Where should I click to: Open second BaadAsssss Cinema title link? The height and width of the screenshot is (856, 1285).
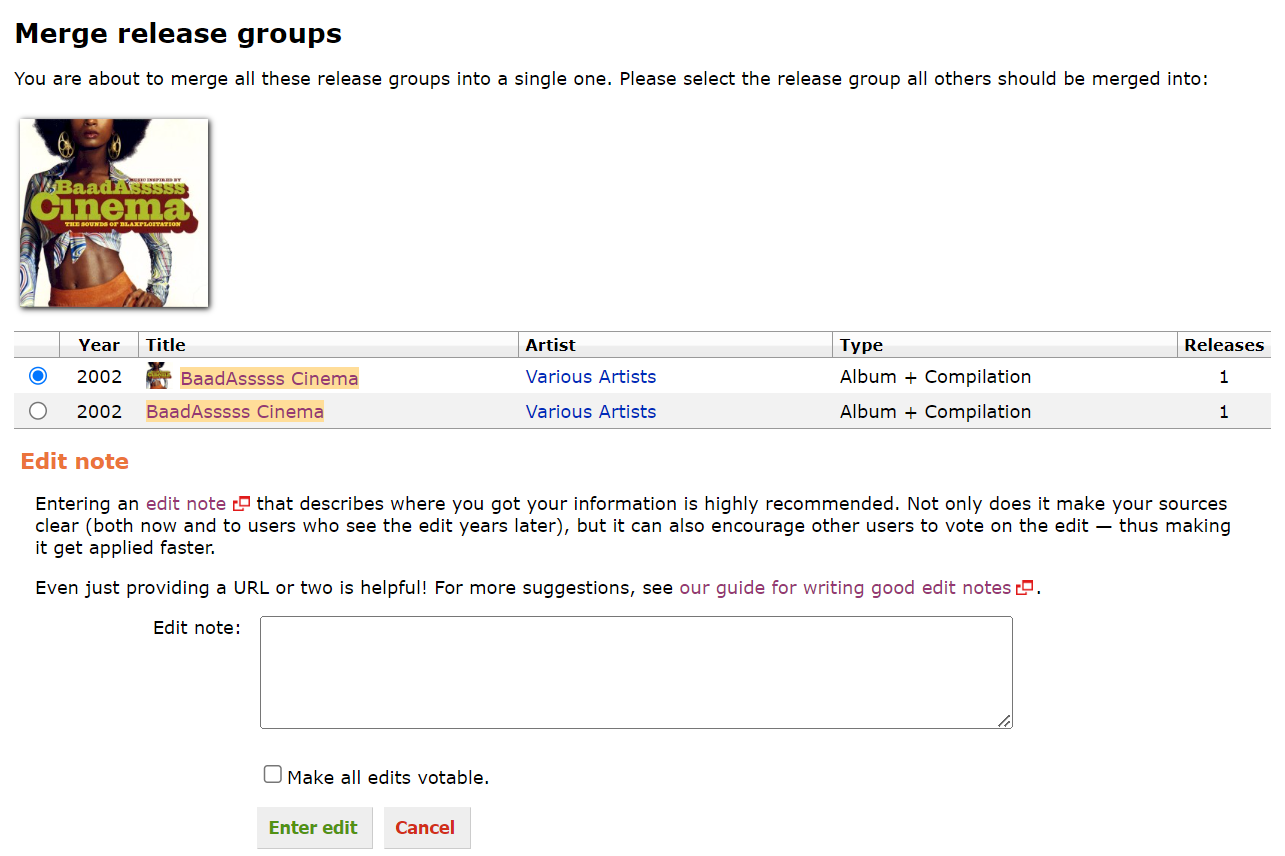tap(235, 412)
